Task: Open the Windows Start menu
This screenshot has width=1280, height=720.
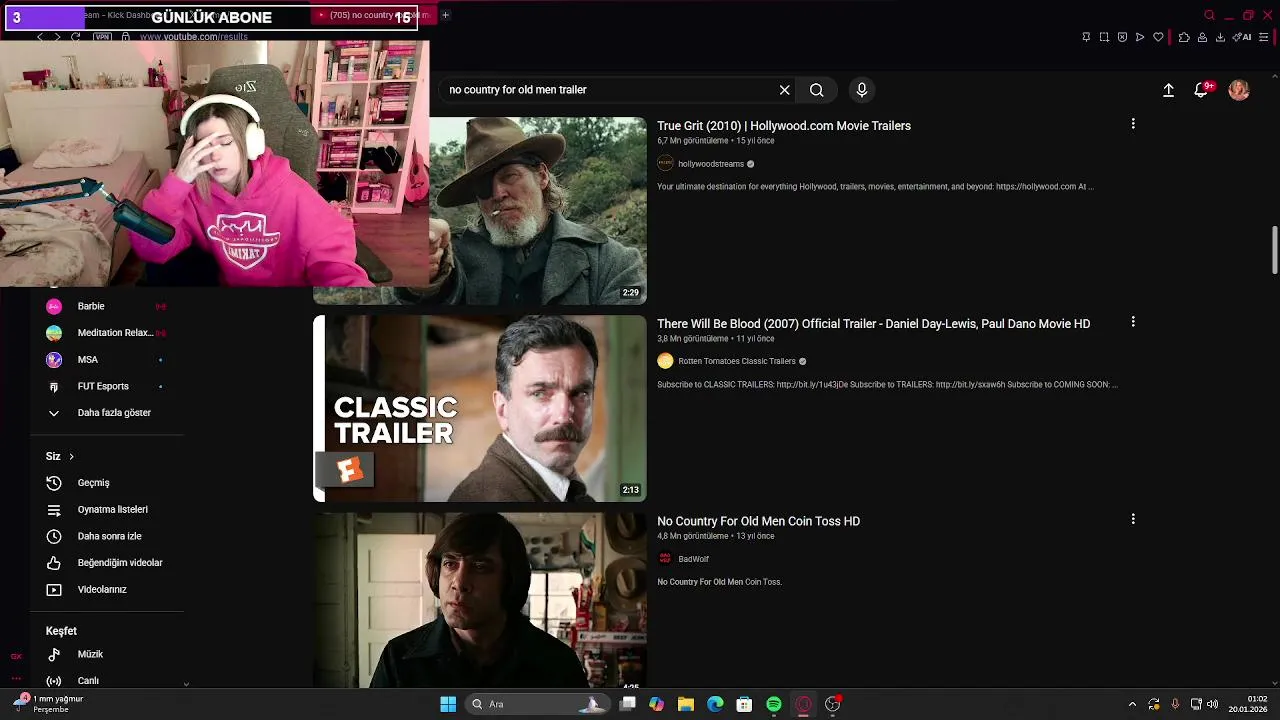Action: [448, 704]
